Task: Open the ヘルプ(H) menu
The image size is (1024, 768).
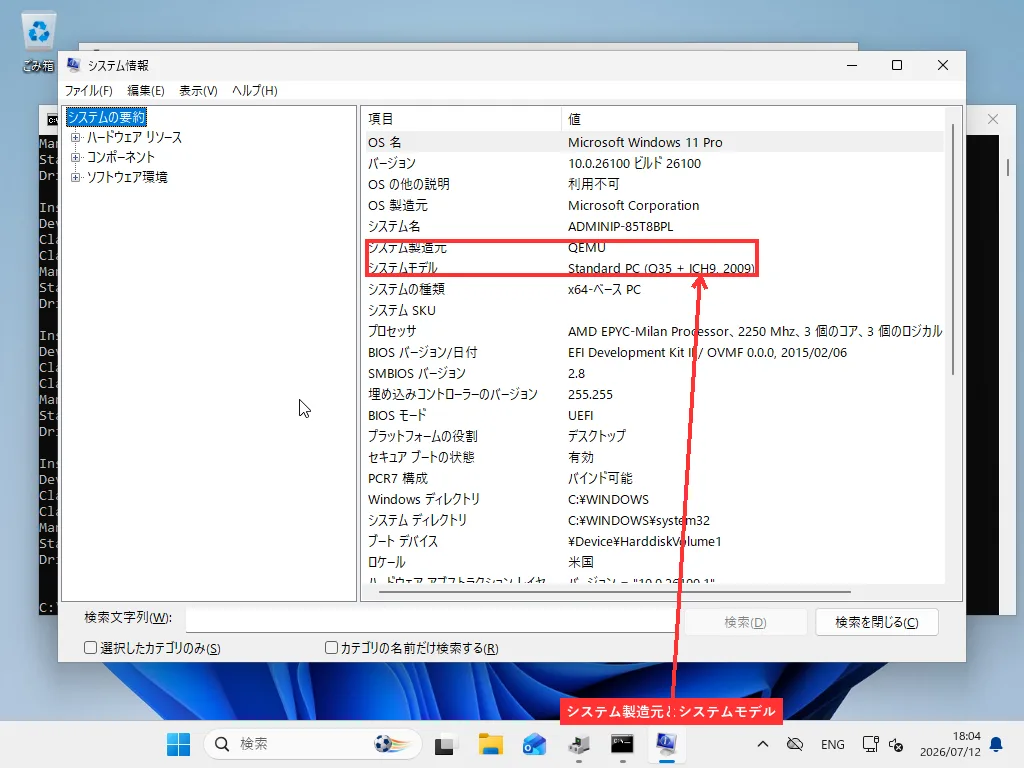Action: pyautogui.click(x=255, y=91)
